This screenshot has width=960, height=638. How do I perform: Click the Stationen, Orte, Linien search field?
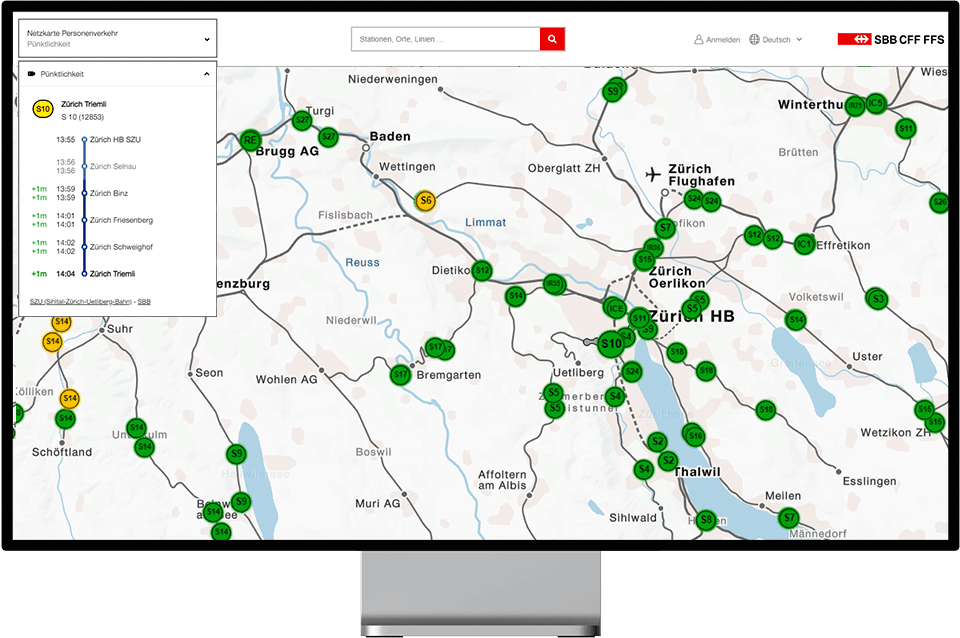point(440,39)
